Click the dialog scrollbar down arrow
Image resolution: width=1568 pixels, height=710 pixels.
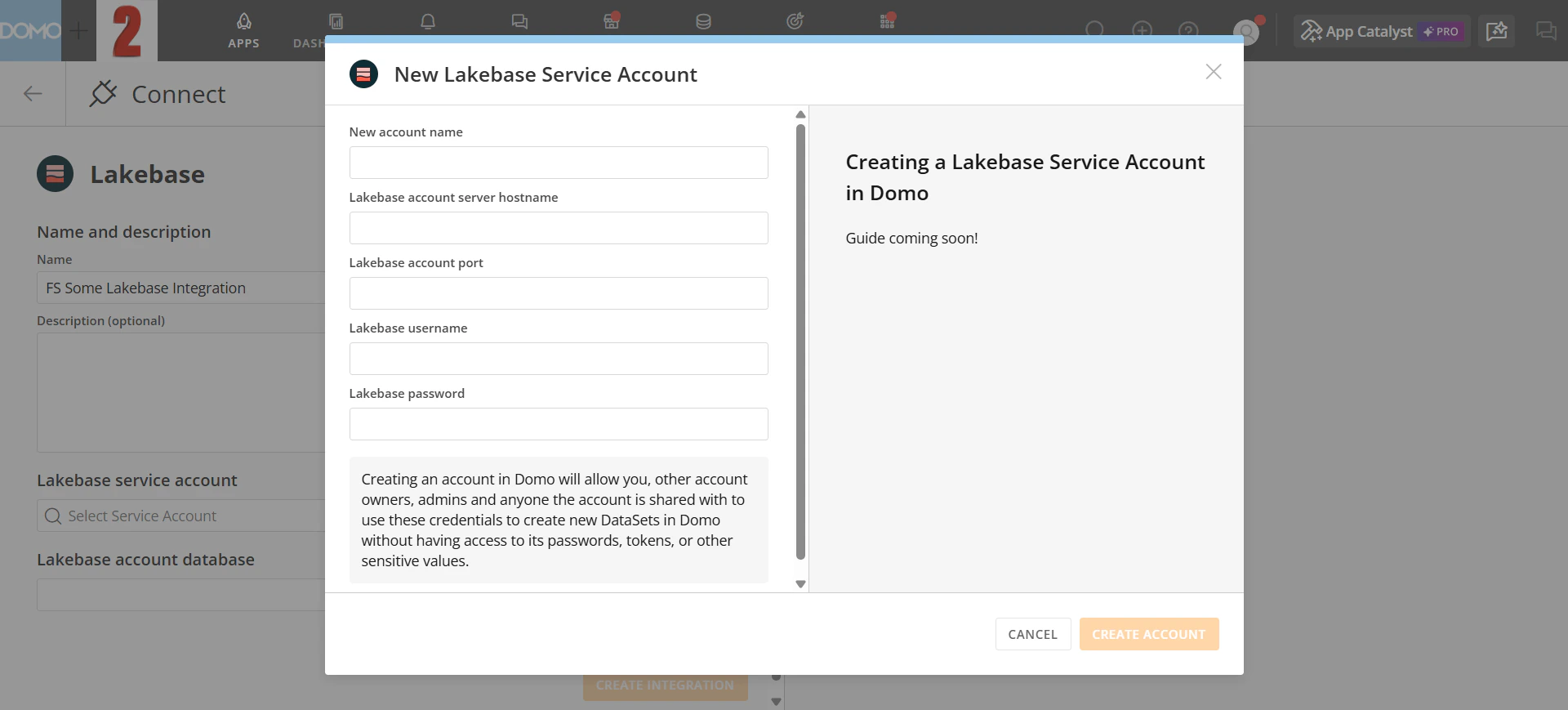coord(800,584)
